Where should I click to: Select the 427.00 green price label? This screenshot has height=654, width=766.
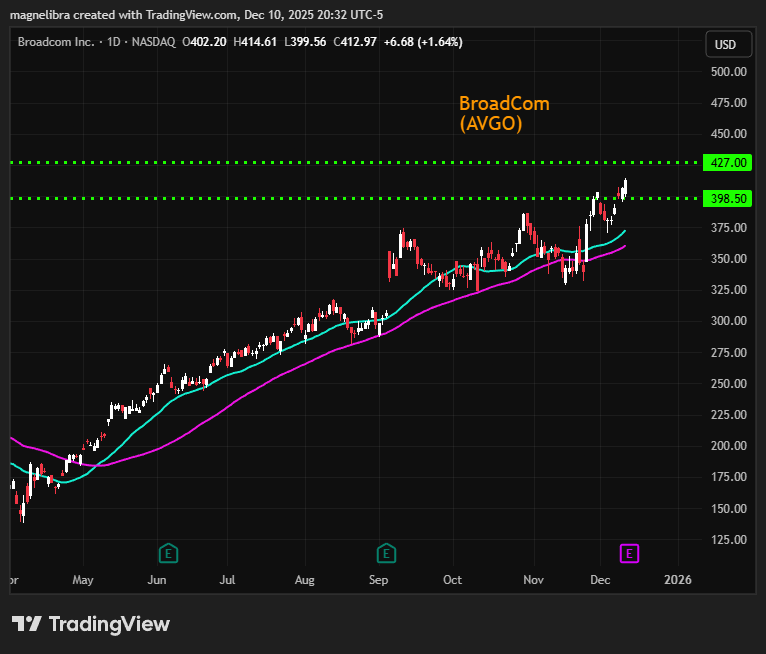coord(727,163)
